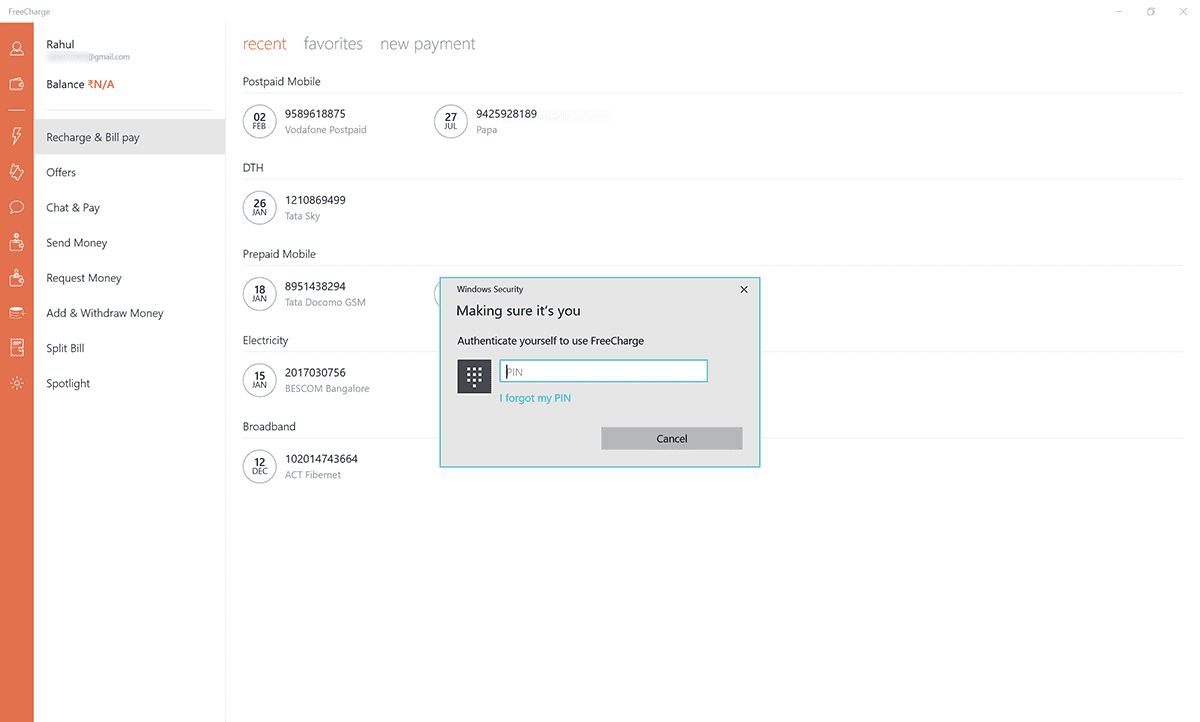Focus the PIN input field
Viewport: 1200px width, 722px height.
(603, 372)
